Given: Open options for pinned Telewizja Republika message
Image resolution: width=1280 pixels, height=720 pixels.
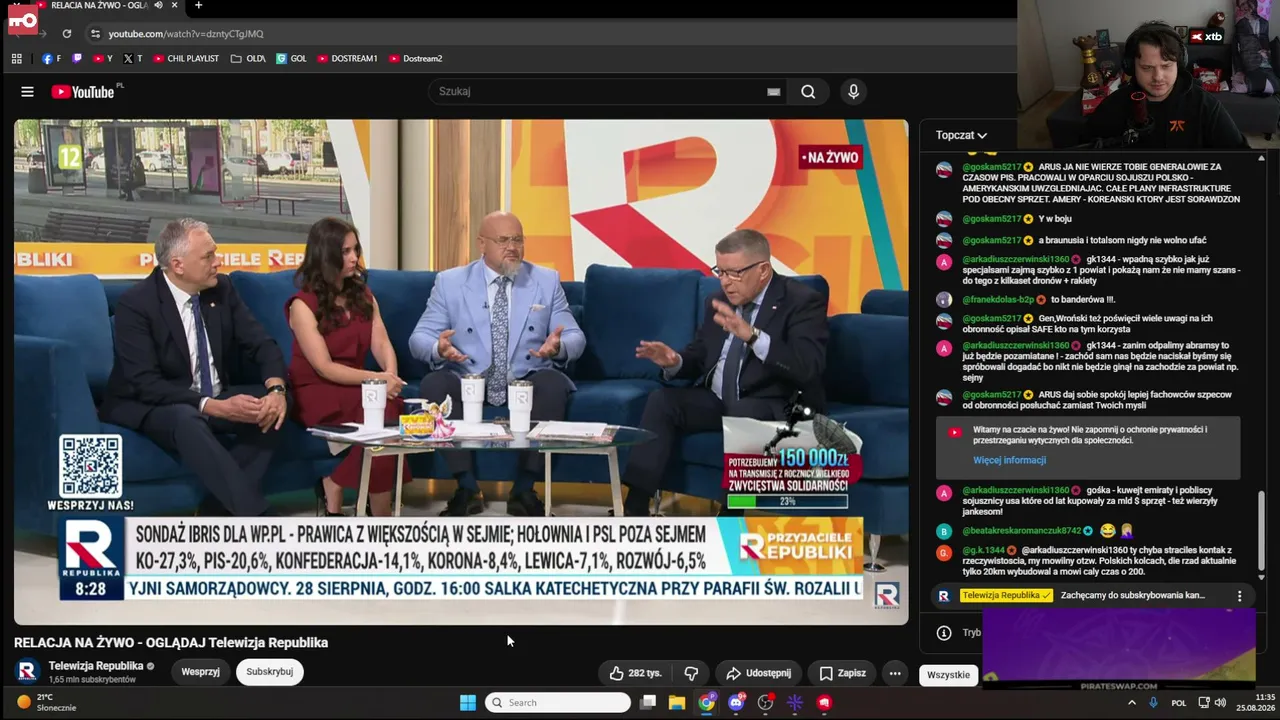Looking at the screenshot, I should 1239,596.
